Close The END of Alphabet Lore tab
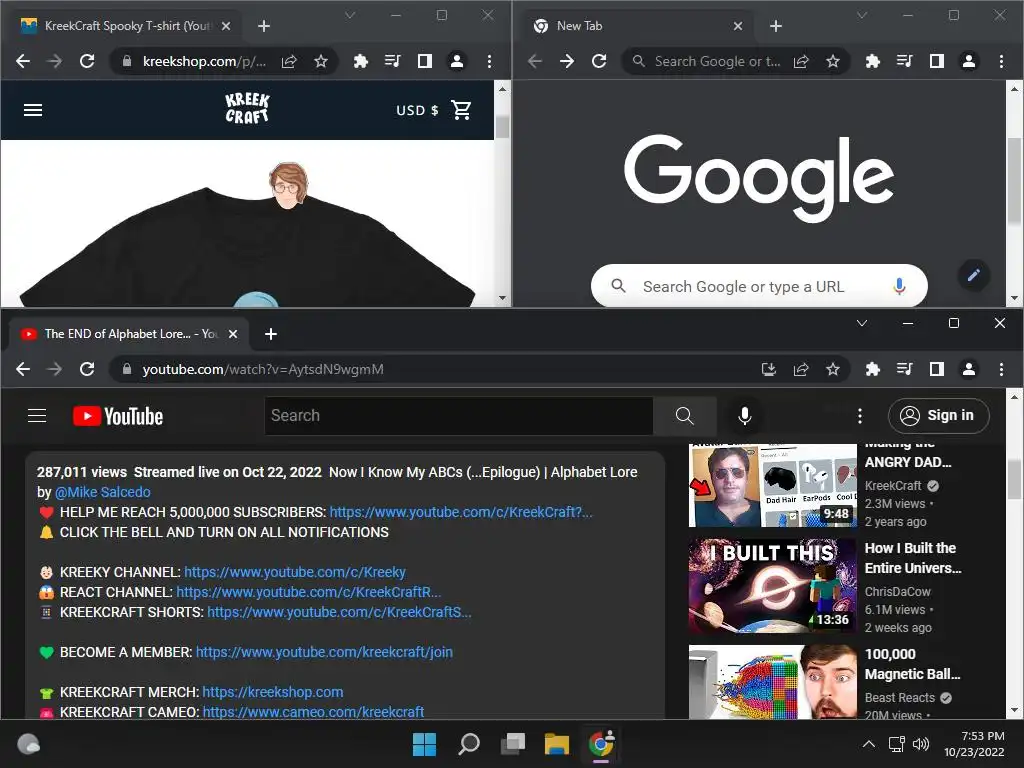Viewport: 1024px width, 768px height. [x=233, y=334]
